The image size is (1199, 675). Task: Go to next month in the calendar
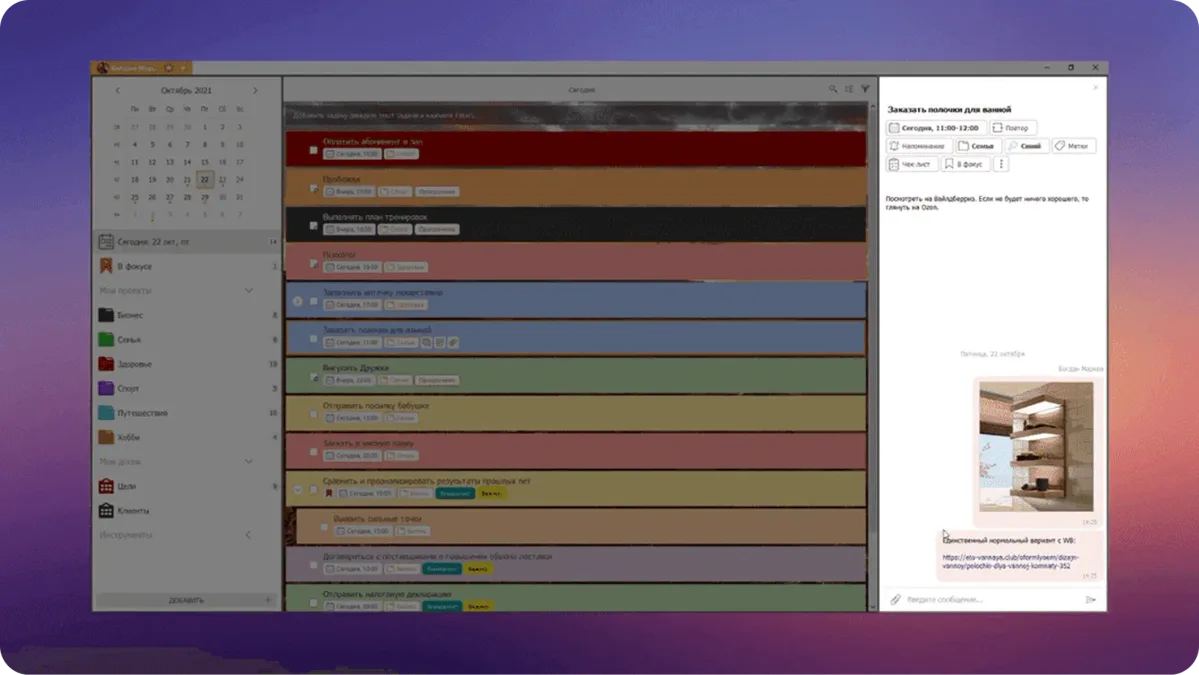point(255,90)
